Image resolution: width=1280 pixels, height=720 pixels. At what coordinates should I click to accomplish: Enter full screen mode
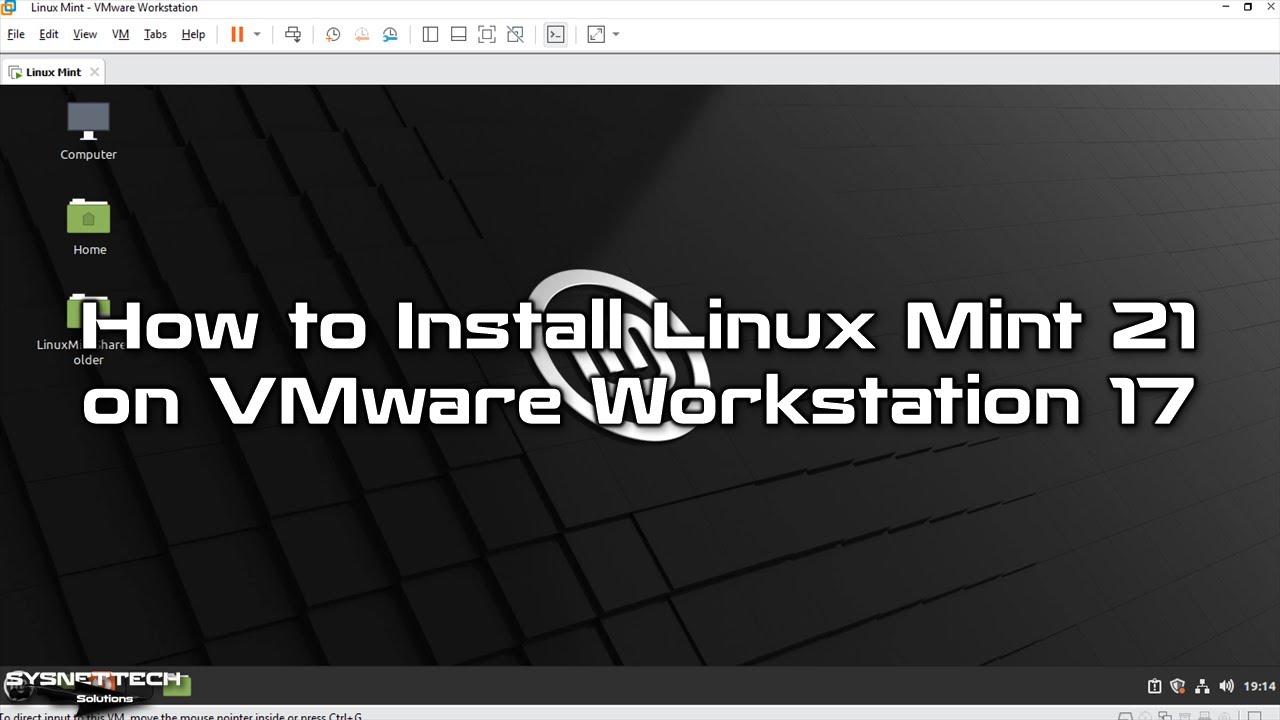(487, 34)
